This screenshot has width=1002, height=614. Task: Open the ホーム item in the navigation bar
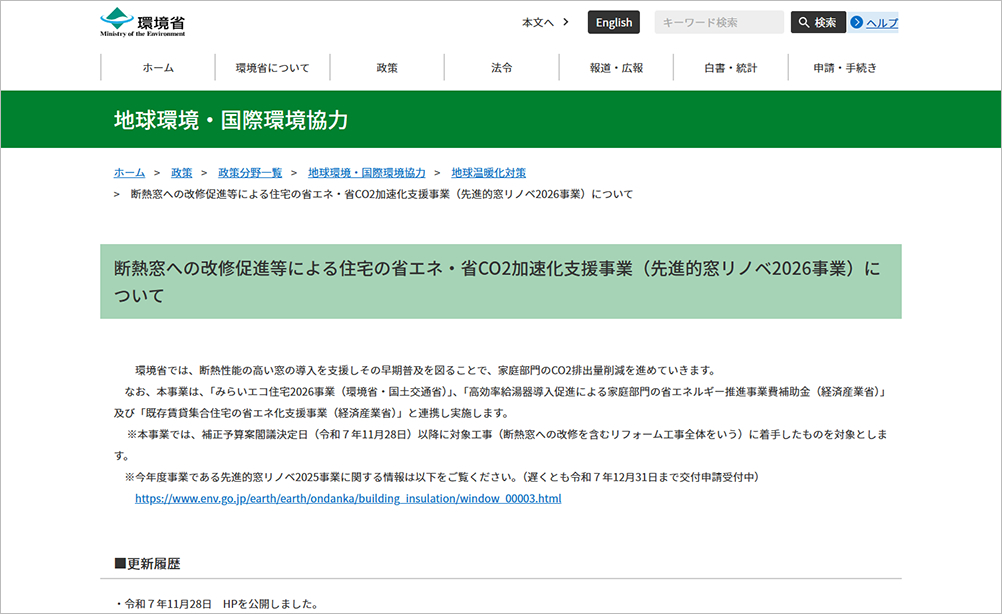click(x=157, y=67)
